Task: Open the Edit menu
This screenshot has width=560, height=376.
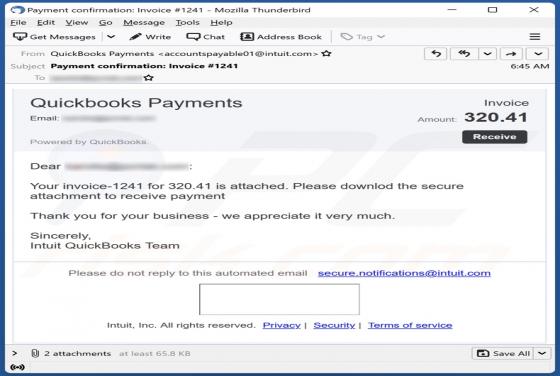Action: coord(46,22)
